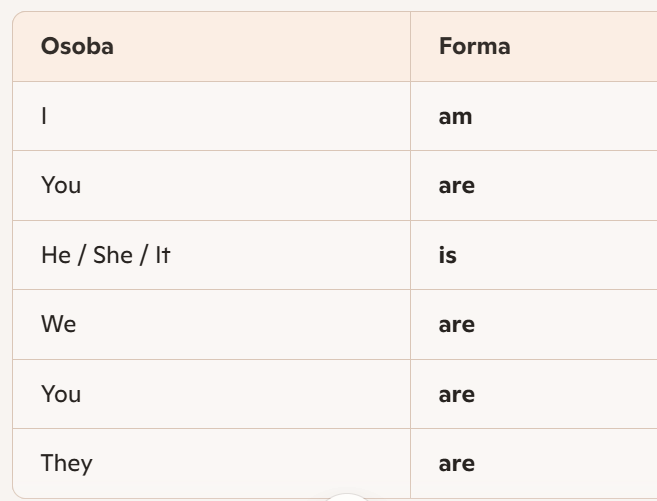657x501 pixels.
Task: Click are in the row below am
Action: coord(456,185)
